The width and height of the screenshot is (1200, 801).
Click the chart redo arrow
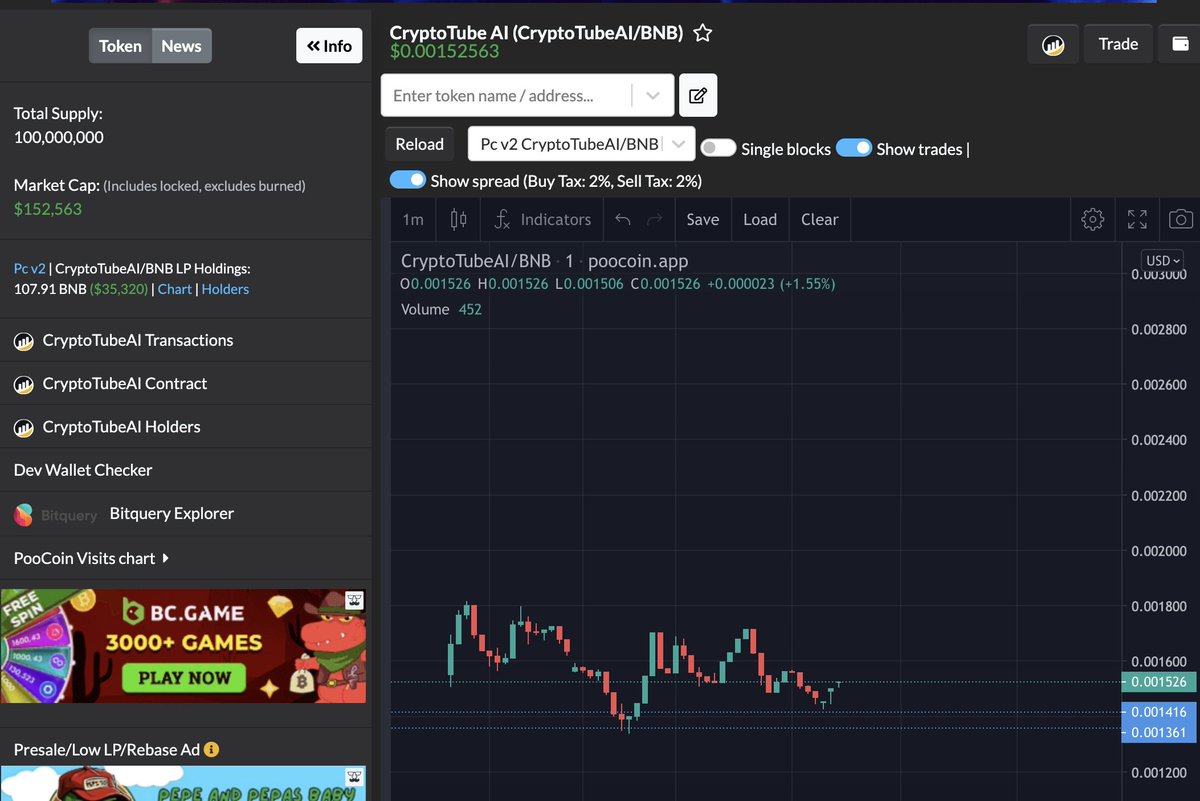654,219
